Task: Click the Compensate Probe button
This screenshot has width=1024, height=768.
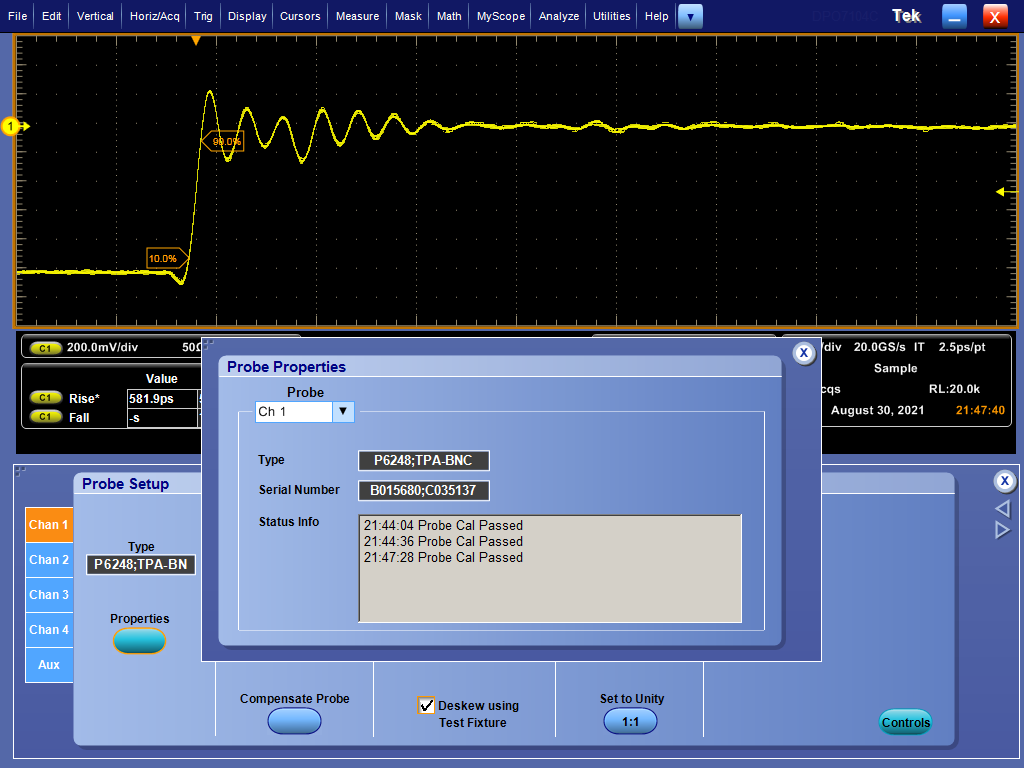Action: pos(294,722)
